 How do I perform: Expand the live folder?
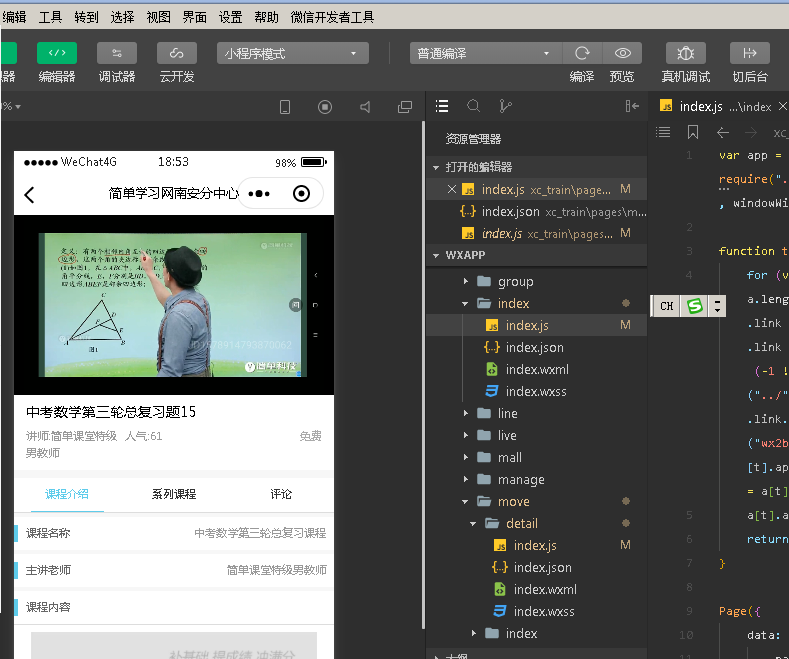pos(536,435)
